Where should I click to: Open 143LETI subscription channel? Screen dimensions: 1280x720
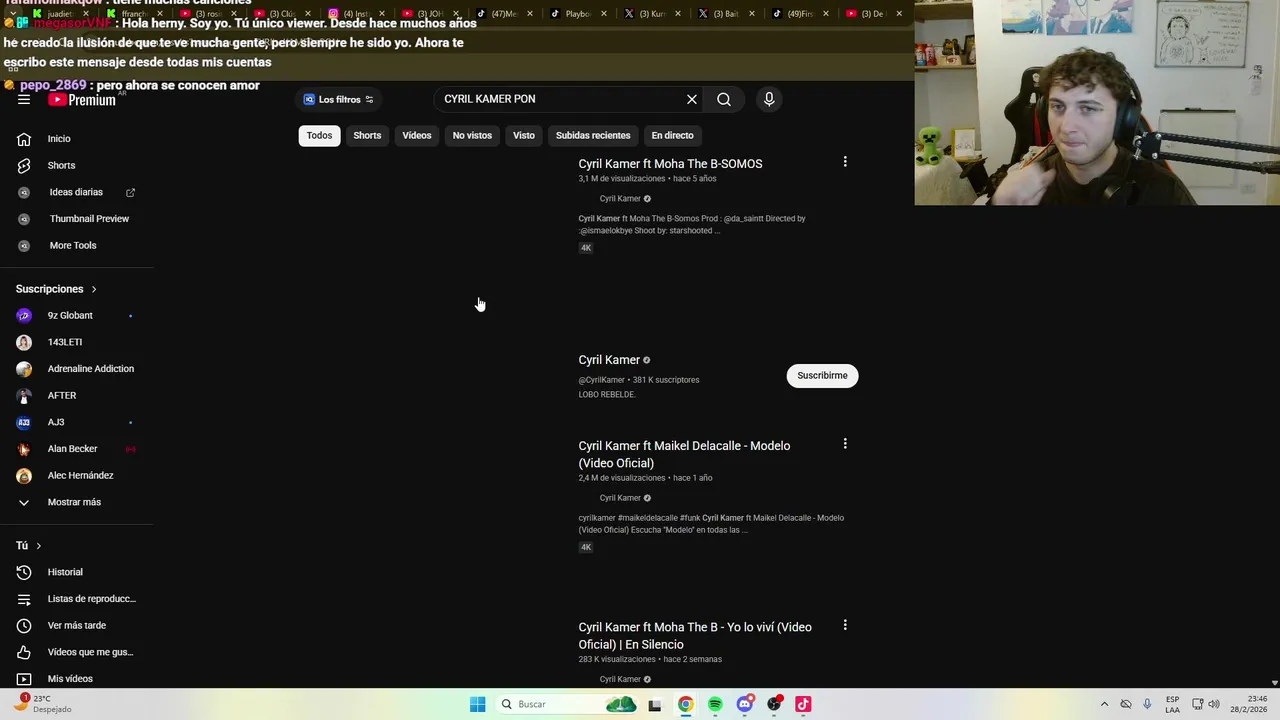(65, 342)
